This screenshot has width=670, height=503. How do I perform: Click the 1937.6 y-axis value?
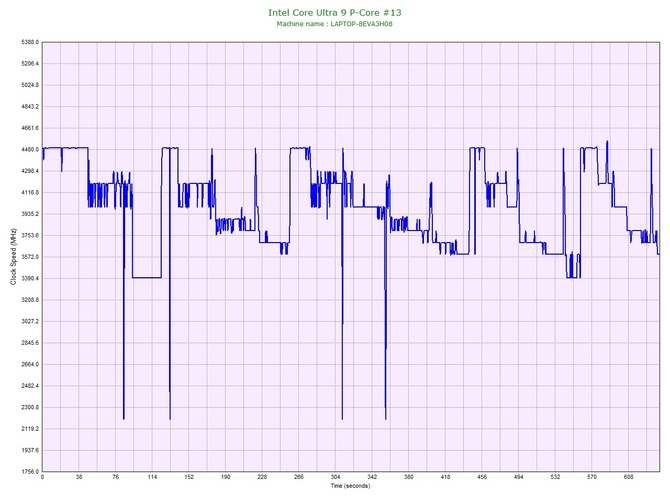coord(30,450)
